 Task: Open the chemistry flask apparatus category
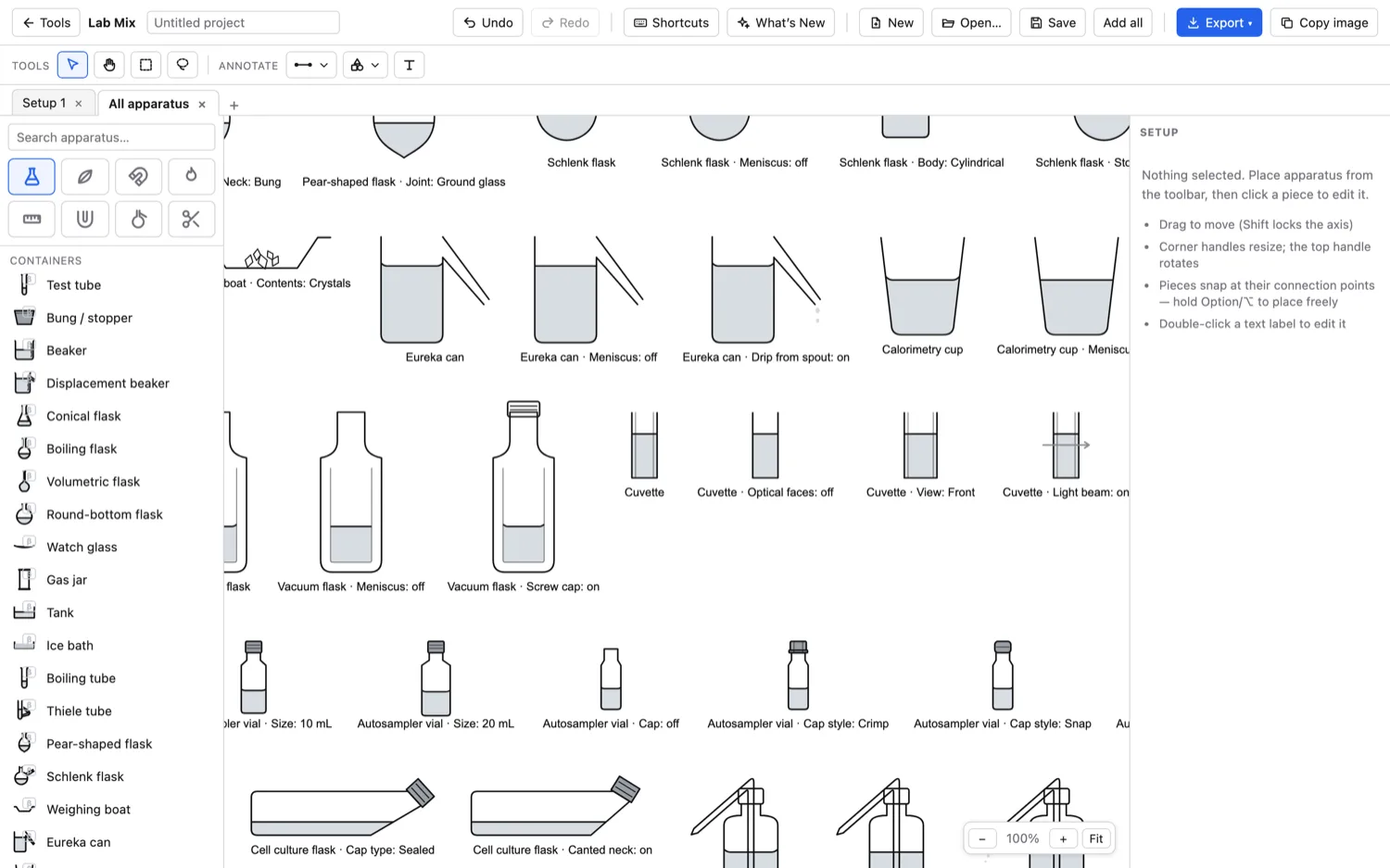click(32, 176)
